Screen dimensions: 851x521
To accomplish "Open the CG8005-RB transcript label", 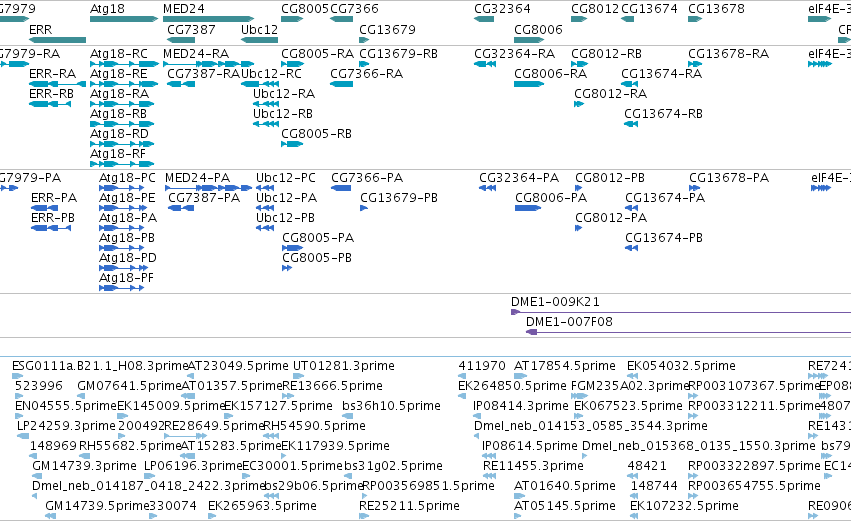I will pos(316,134).
